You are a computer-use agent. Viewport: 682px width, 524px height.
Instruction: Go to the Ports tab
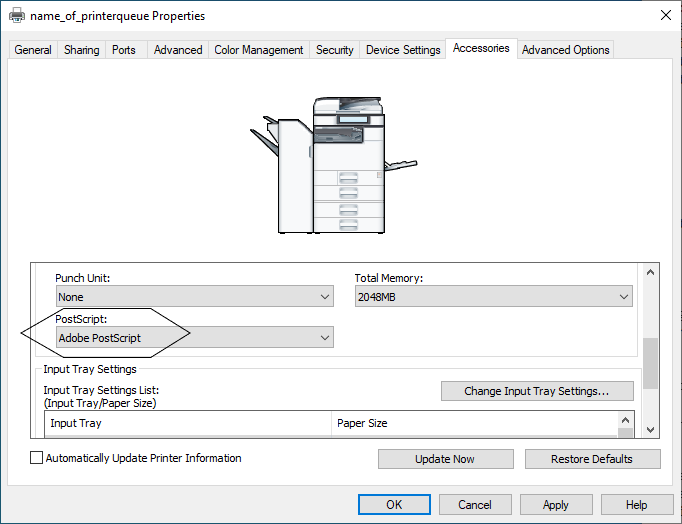pyautogui.click(x=124, y=50)
